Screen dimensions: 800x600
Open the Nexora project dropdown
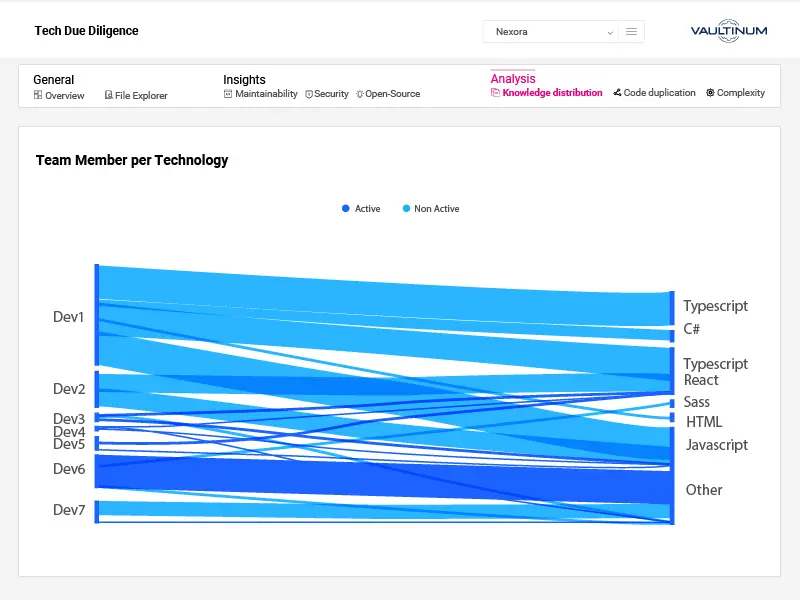551,32
